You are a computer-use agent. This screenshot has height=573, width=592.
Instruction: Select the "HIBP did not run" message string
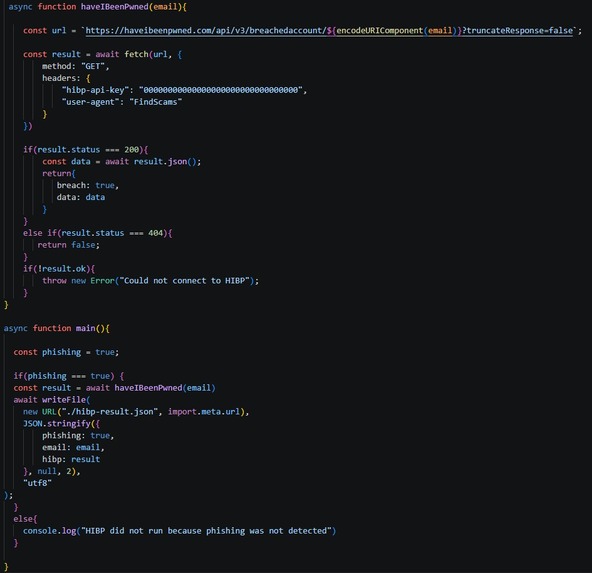(206, 531)
